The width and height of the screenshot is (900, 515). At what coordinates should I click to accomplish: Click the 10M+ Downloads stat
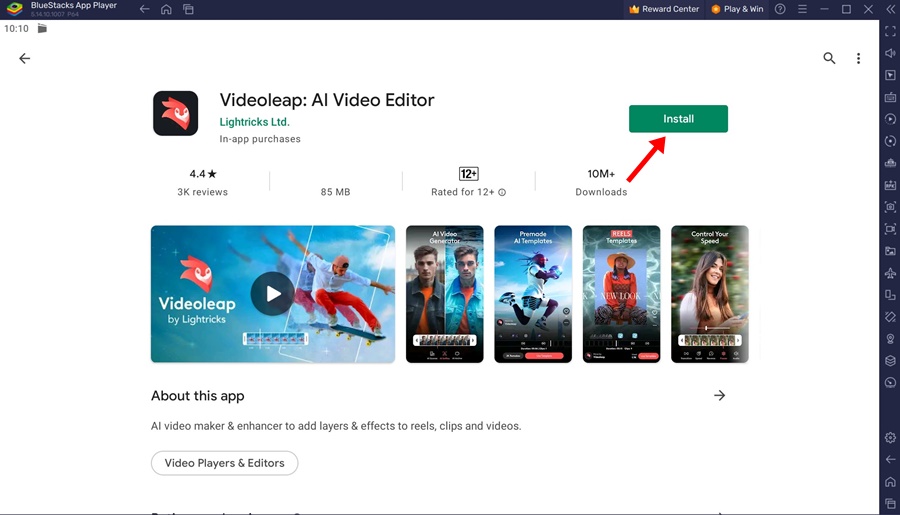click(x=601, y=182)
